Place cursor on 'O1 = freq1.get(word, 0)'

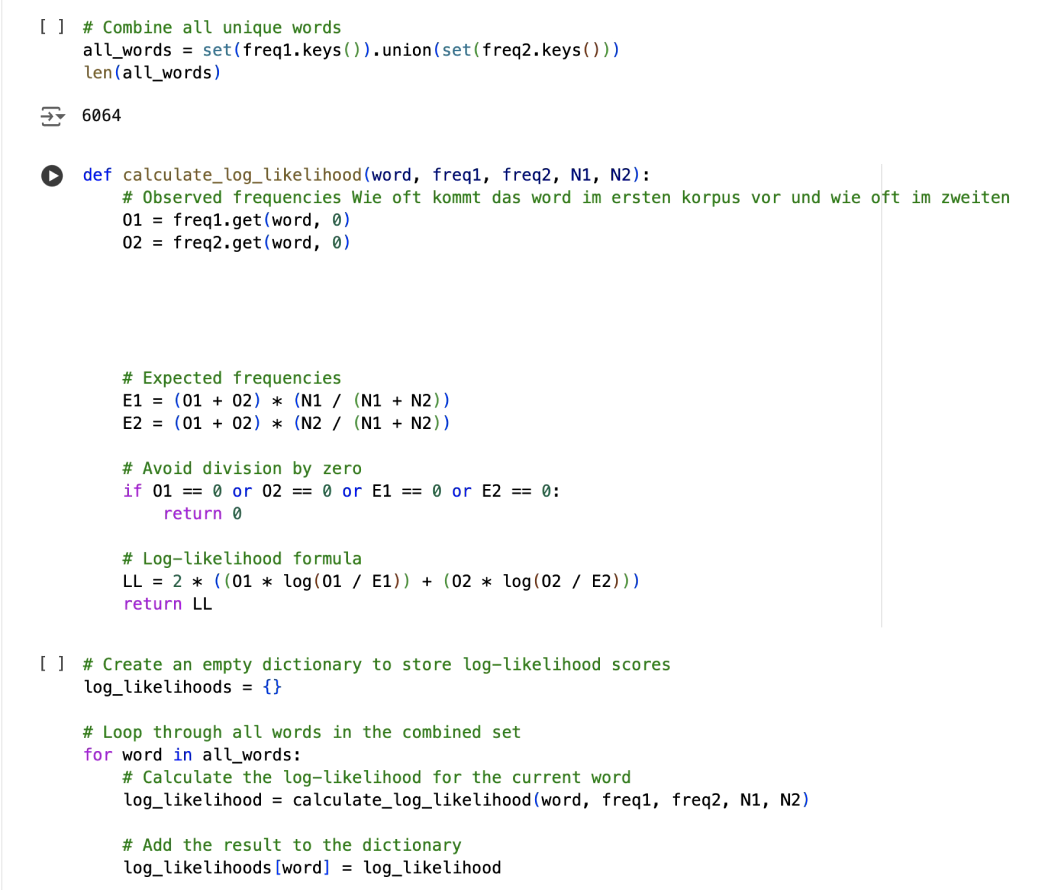[x=236, y=220]
